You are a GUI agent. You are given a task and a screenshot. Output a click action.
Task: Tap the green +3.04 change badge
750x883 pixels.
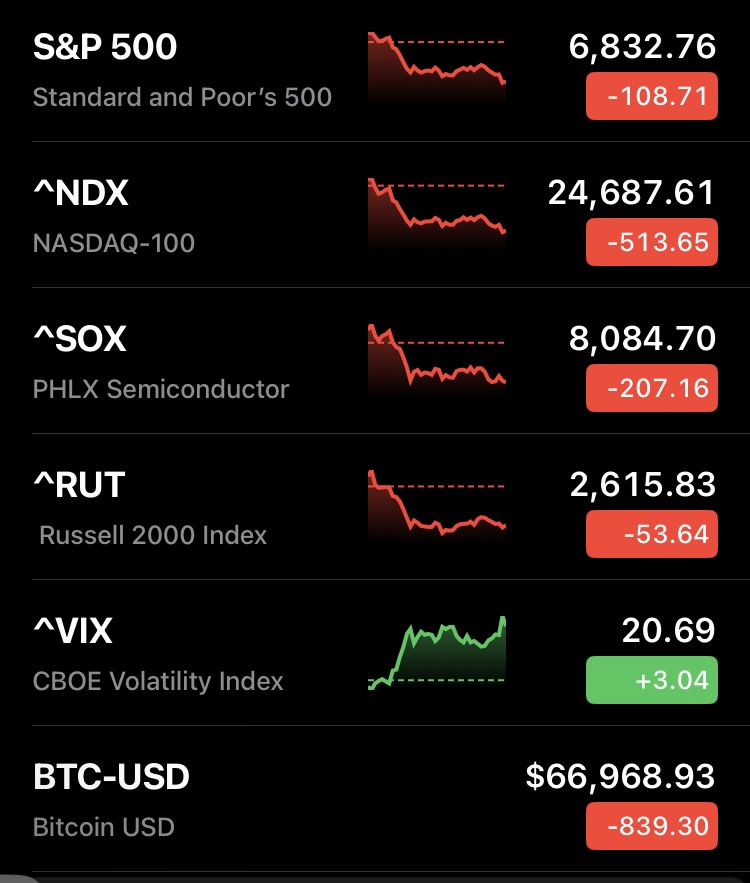tap(651, 681)
